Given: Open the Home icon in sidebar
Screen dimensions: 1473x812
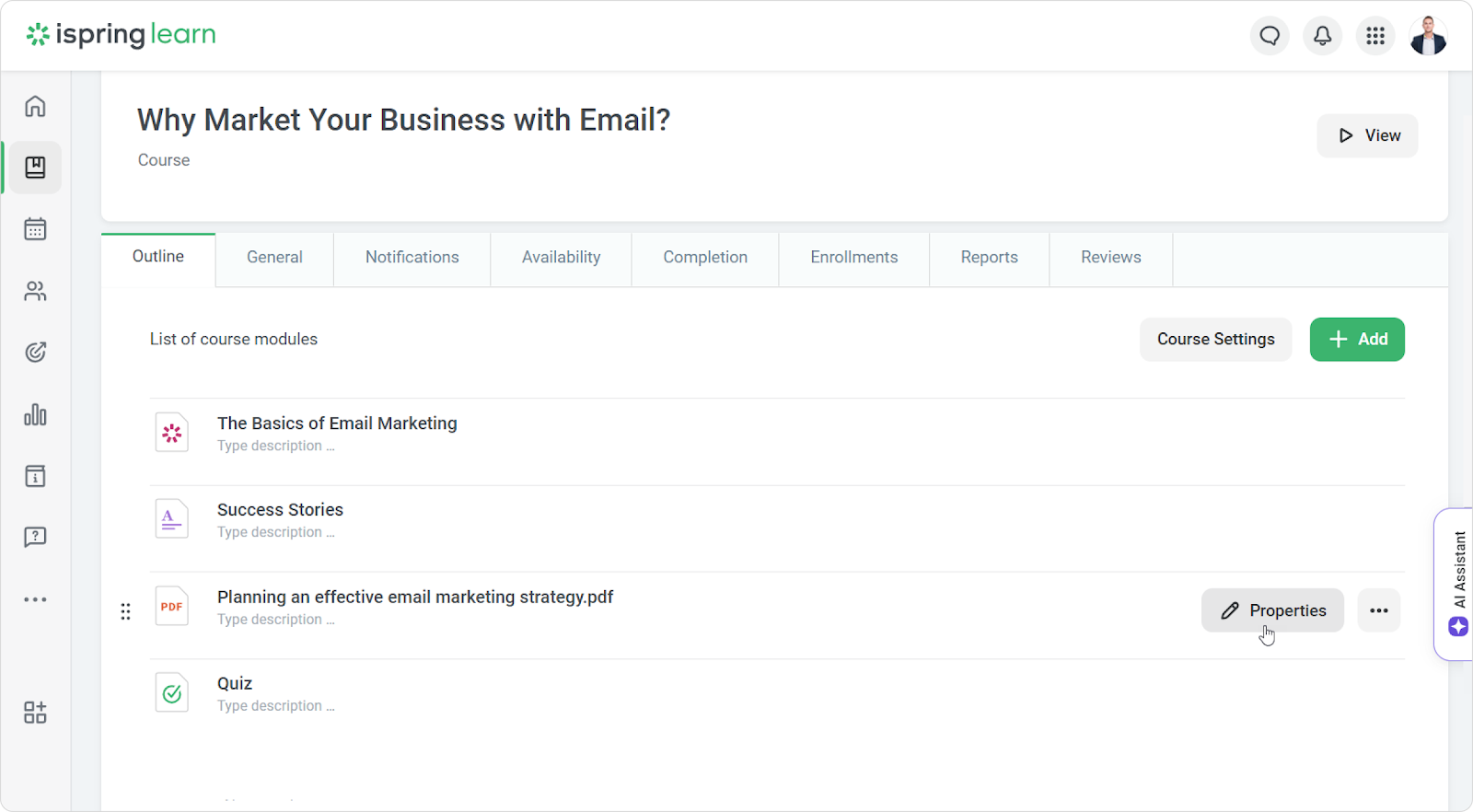Looking at the screenshot, I should tap(35, 106).
